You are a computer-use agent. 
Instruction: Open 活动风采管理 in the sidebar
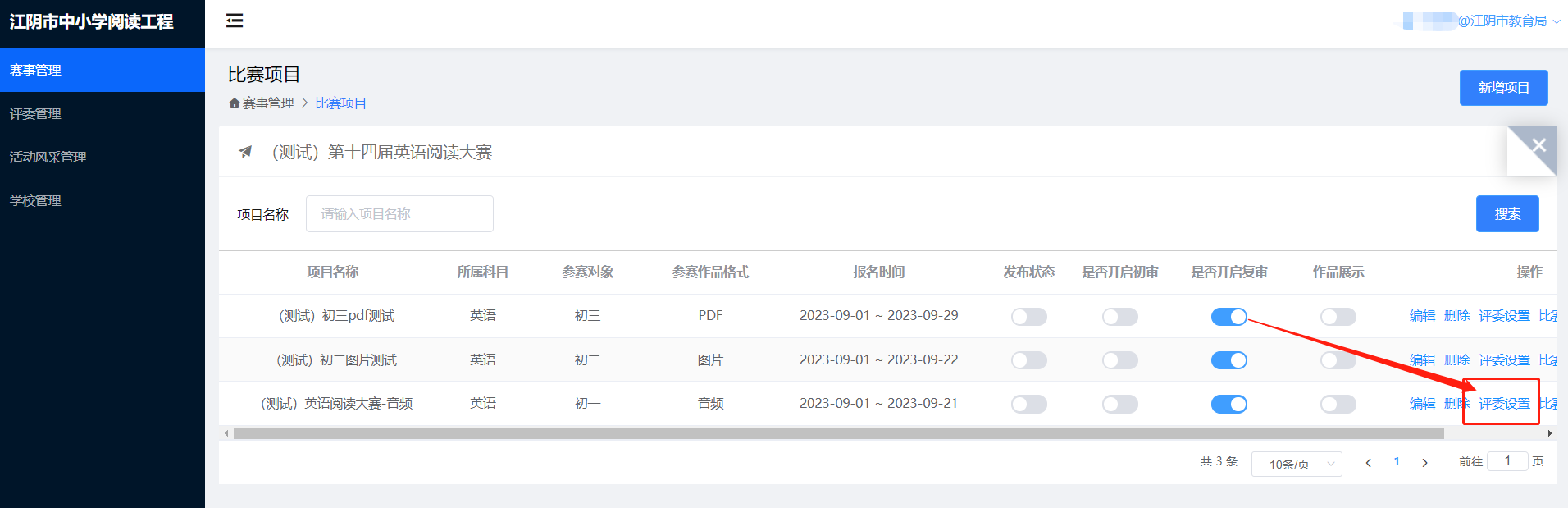click(x=48, y=158)
